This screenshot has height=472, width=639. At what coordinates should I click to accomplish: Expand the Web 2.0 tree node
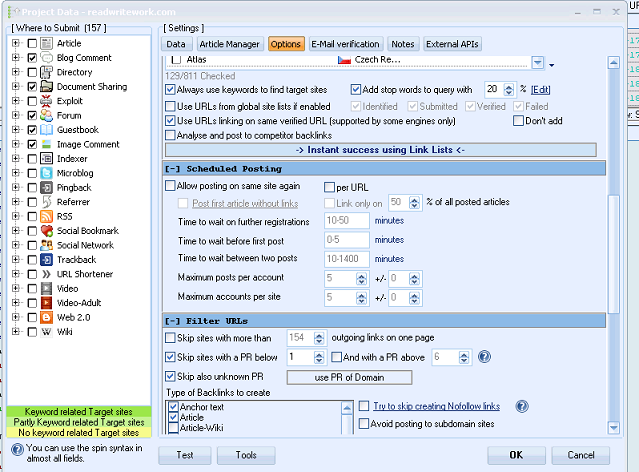[x=15, y=317]
